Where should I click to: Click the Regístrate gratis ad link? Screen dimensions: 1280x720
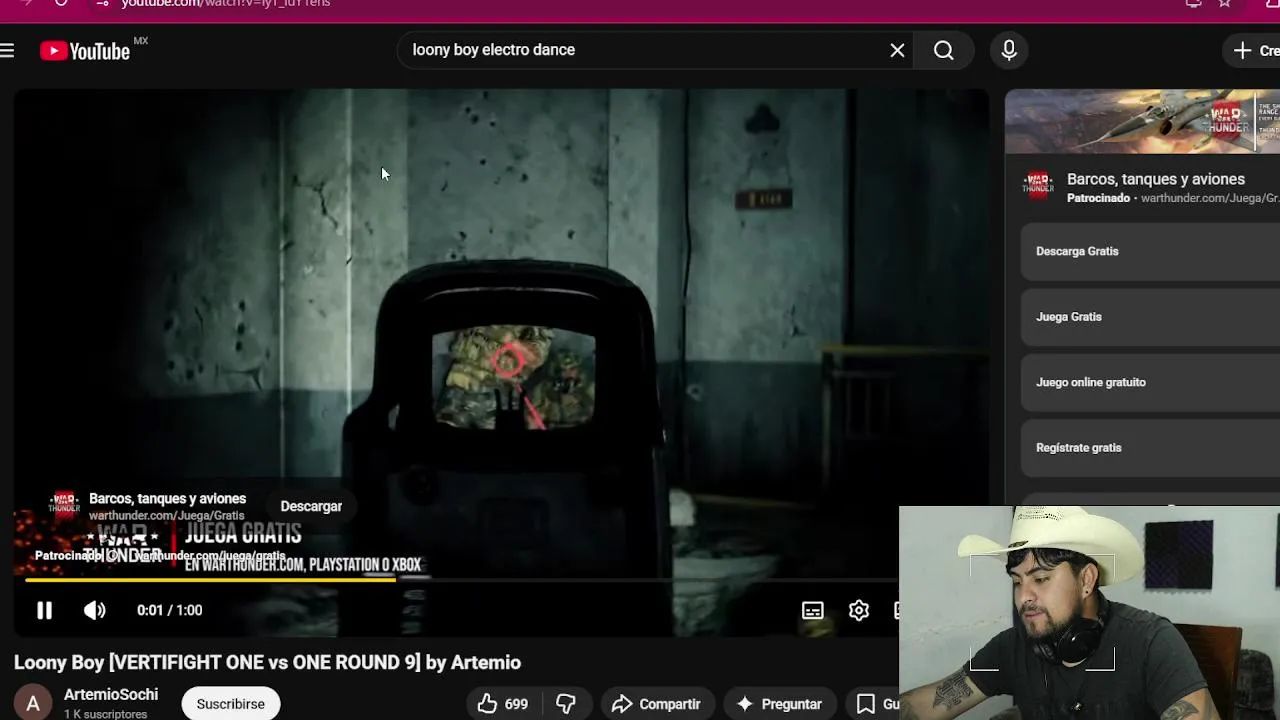1150,448
